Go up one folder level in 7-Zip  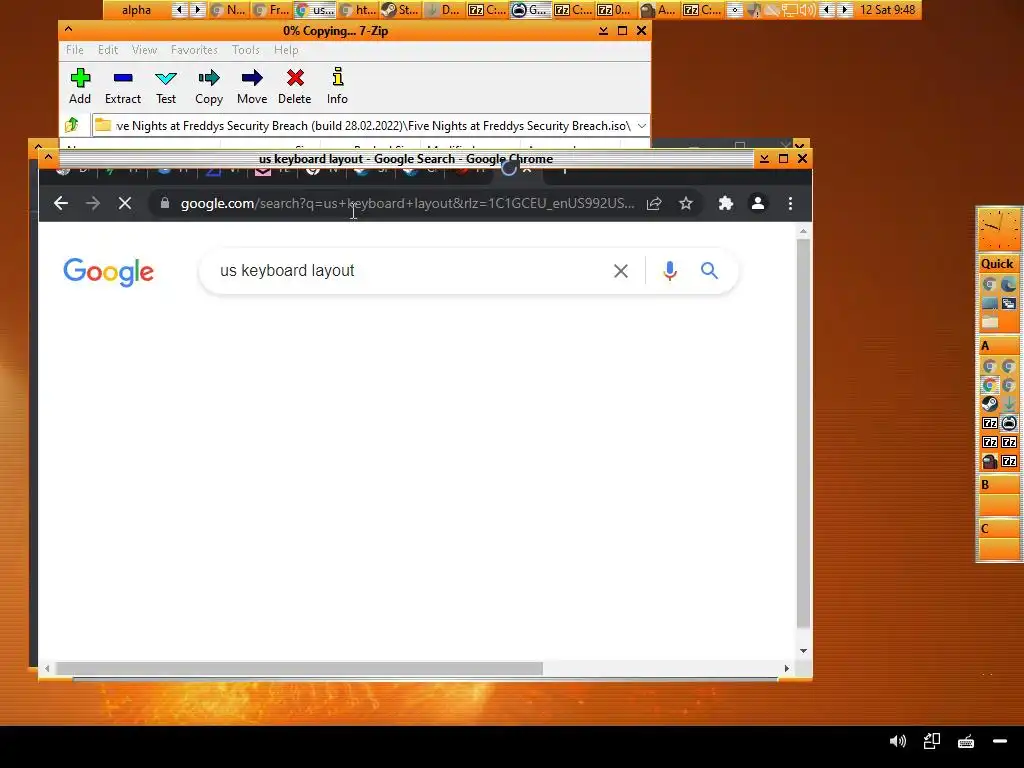72,125
